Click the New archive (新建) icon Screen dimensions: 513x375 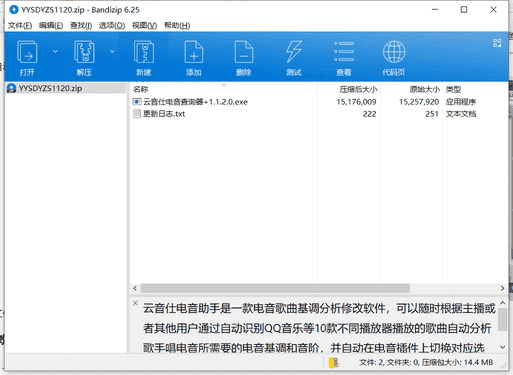[144, 52]
